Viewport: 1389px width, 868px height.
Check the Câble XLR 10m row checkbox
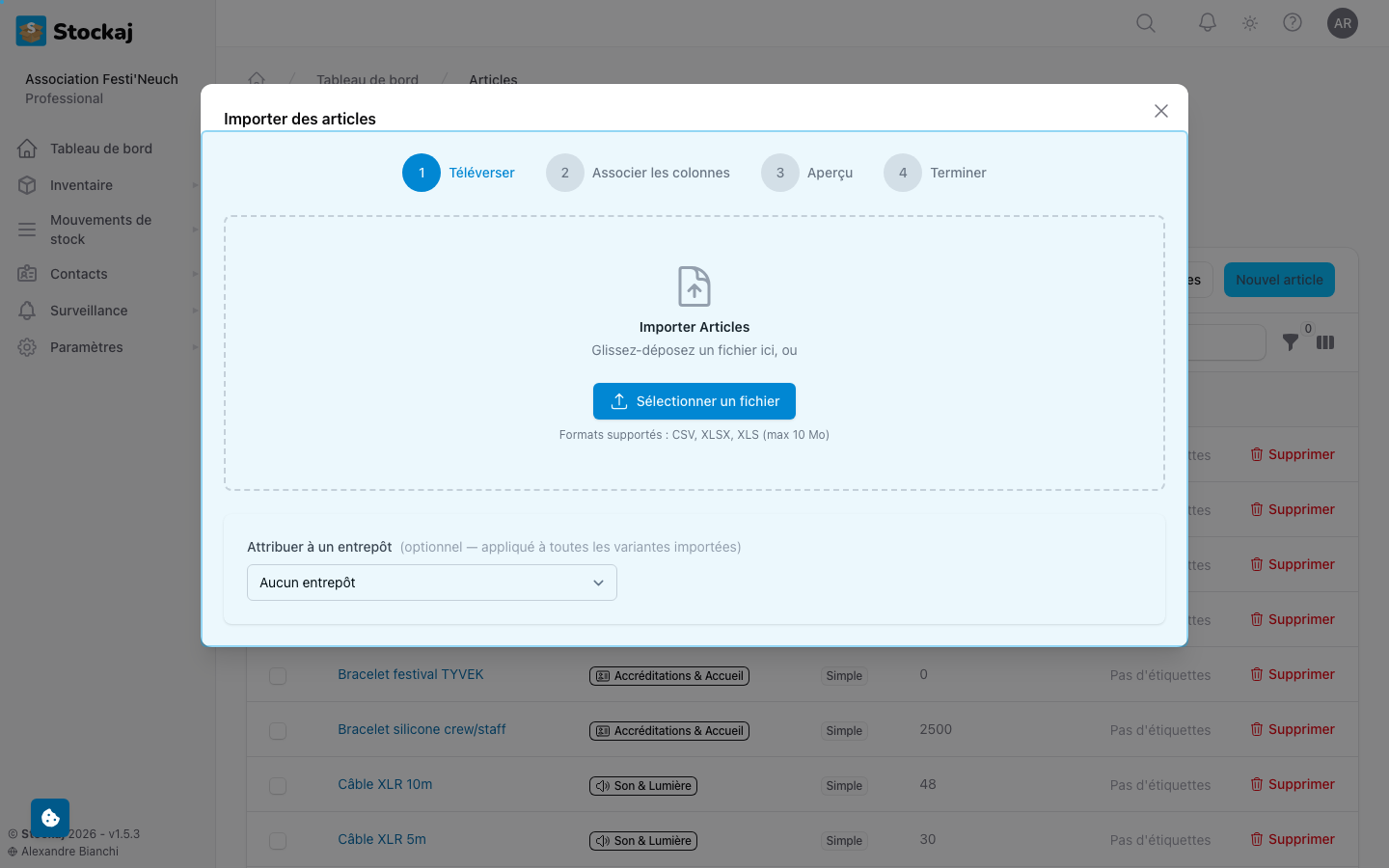[x=278, y=786]
